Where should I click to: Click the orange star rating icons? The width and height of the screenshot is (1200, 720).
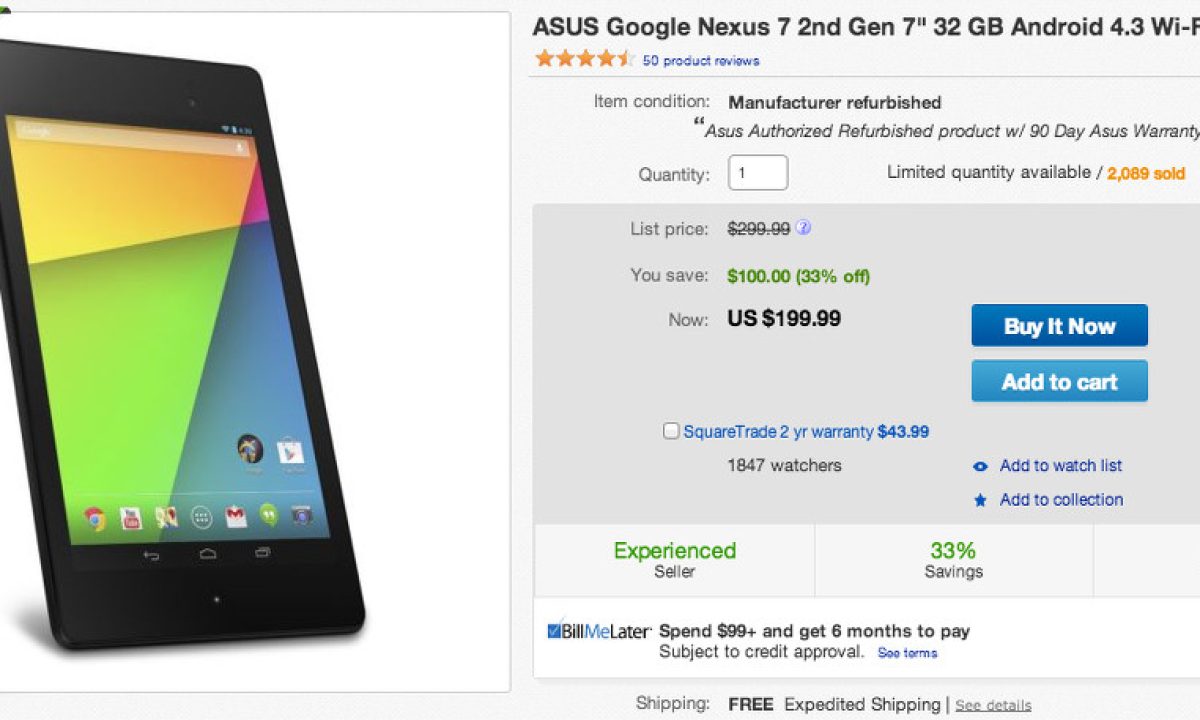pos(584,59)
